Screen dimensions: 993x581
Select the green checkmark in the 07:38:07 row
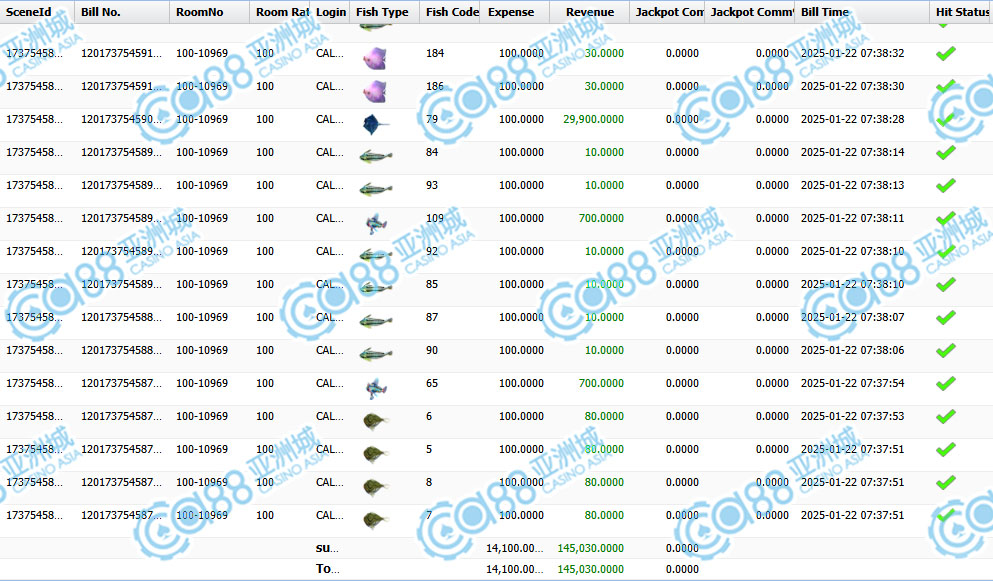946,317
